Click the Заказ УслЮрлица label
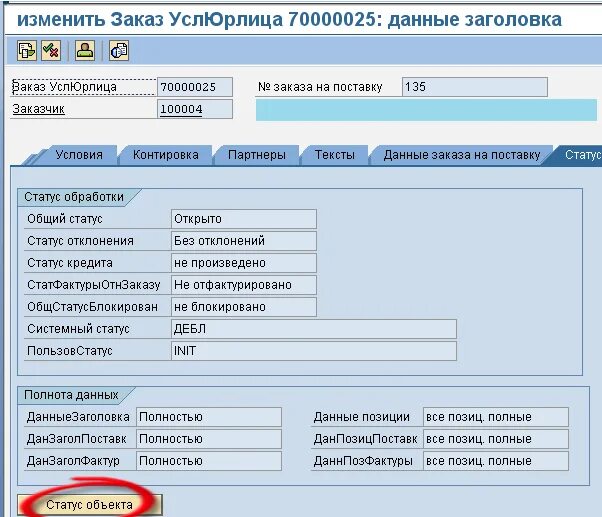602x517 pixels. (x=64, y=87)
